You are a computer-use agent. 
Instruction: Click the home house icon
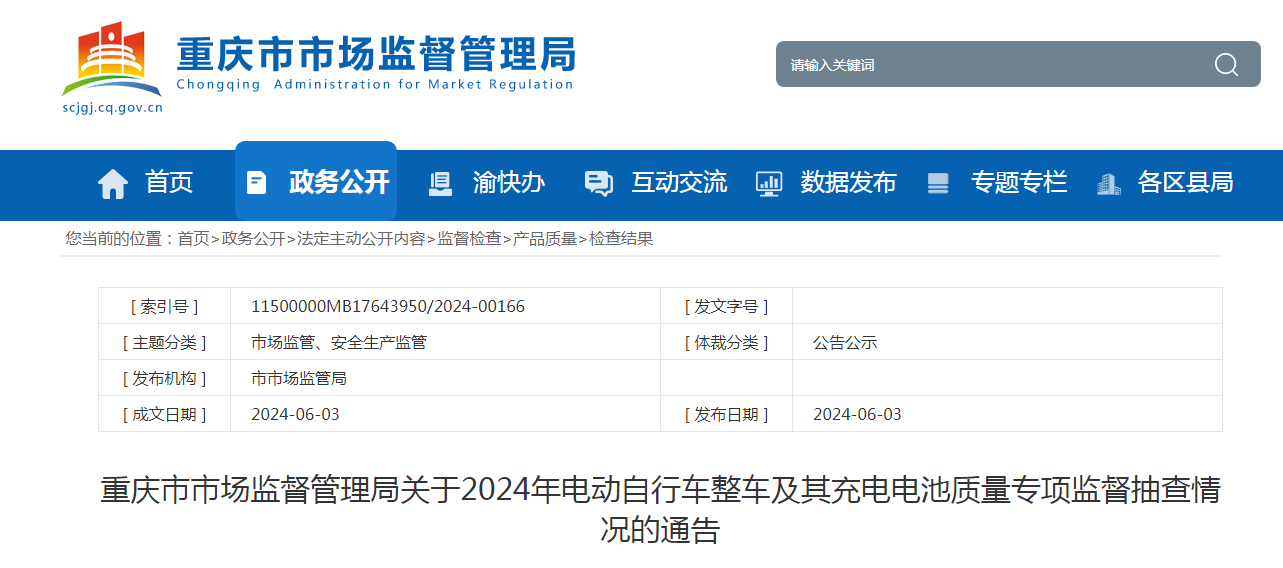[113, 183]
